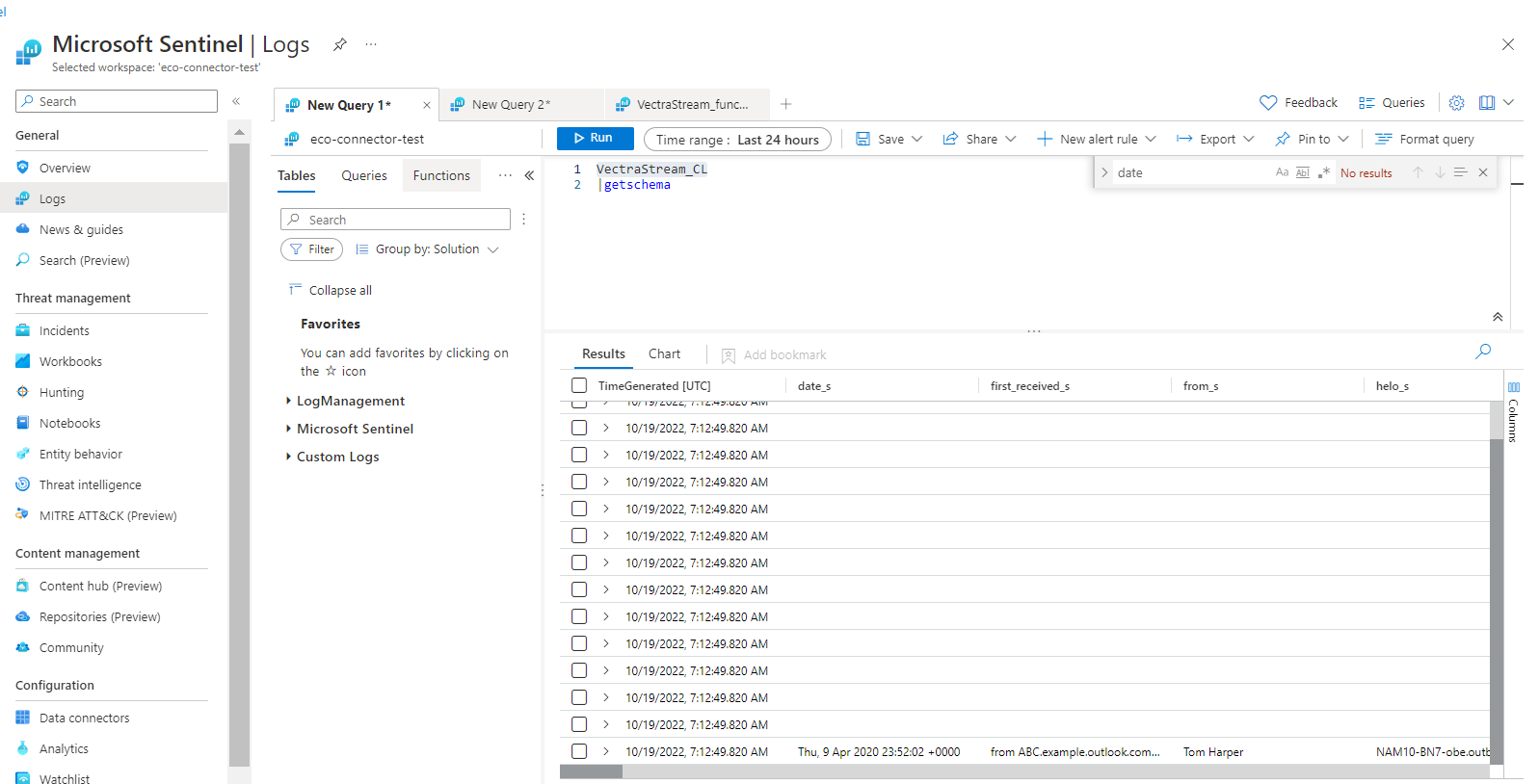The image size is (1539, 784).
Task: Open the Pin to dropdown
Action: pos(1312,140)
